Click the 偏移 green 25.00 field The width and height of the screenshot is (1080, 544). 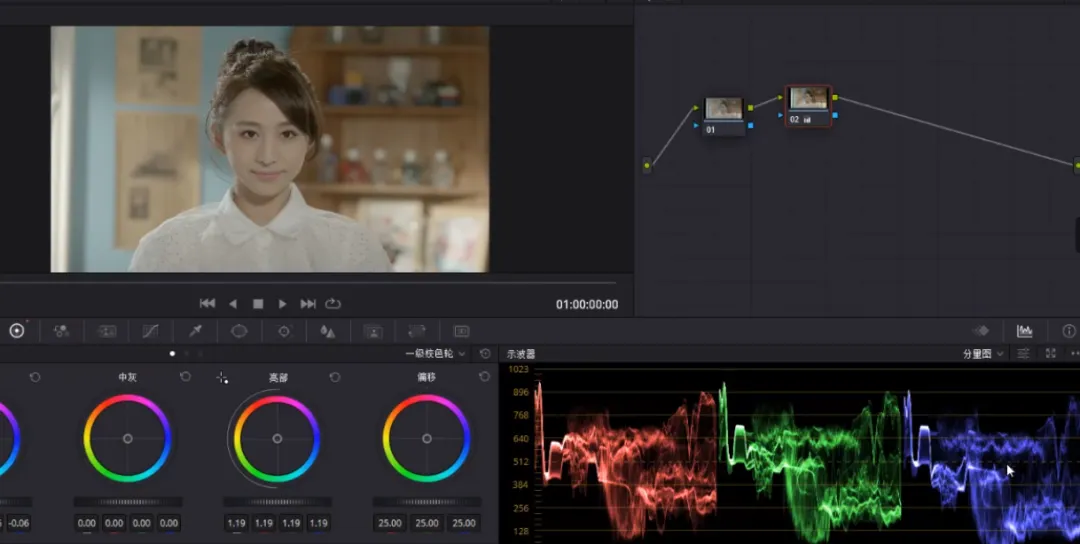coord(427,523)
